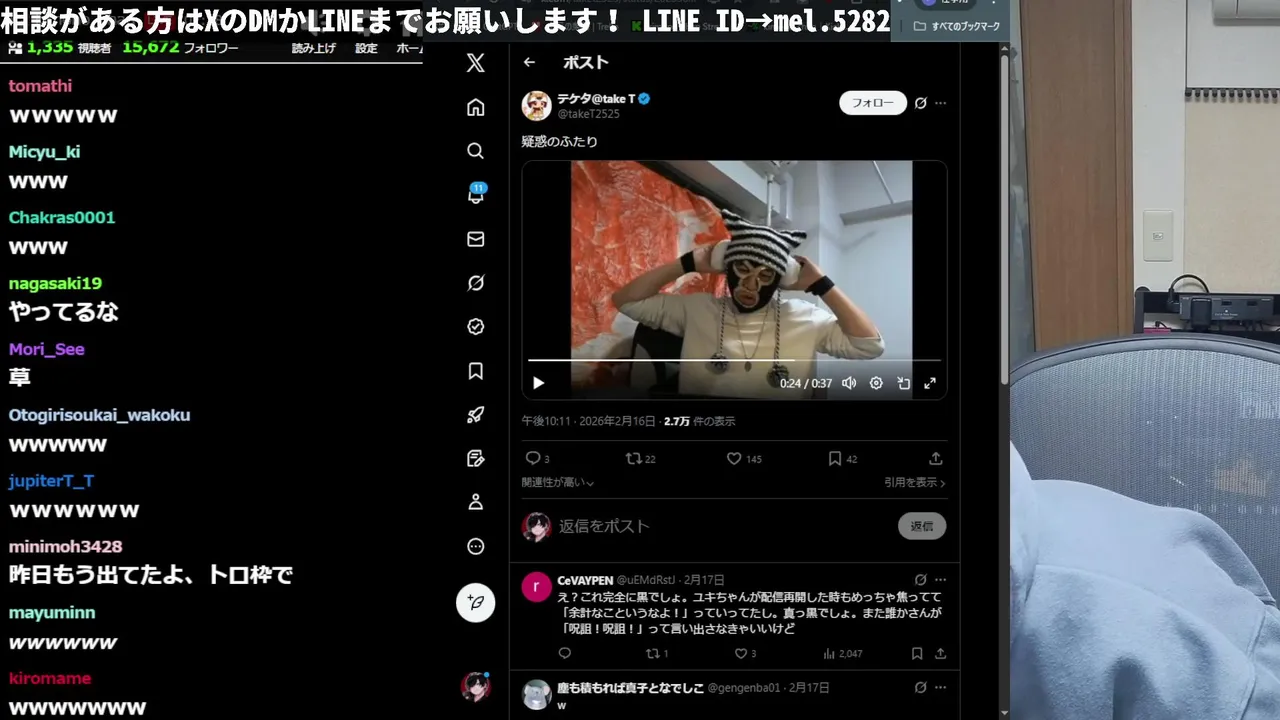This screenshot has height=720, width=1280.
Task: Click username minimoh3428 in chat
Action: pos(65,547)
